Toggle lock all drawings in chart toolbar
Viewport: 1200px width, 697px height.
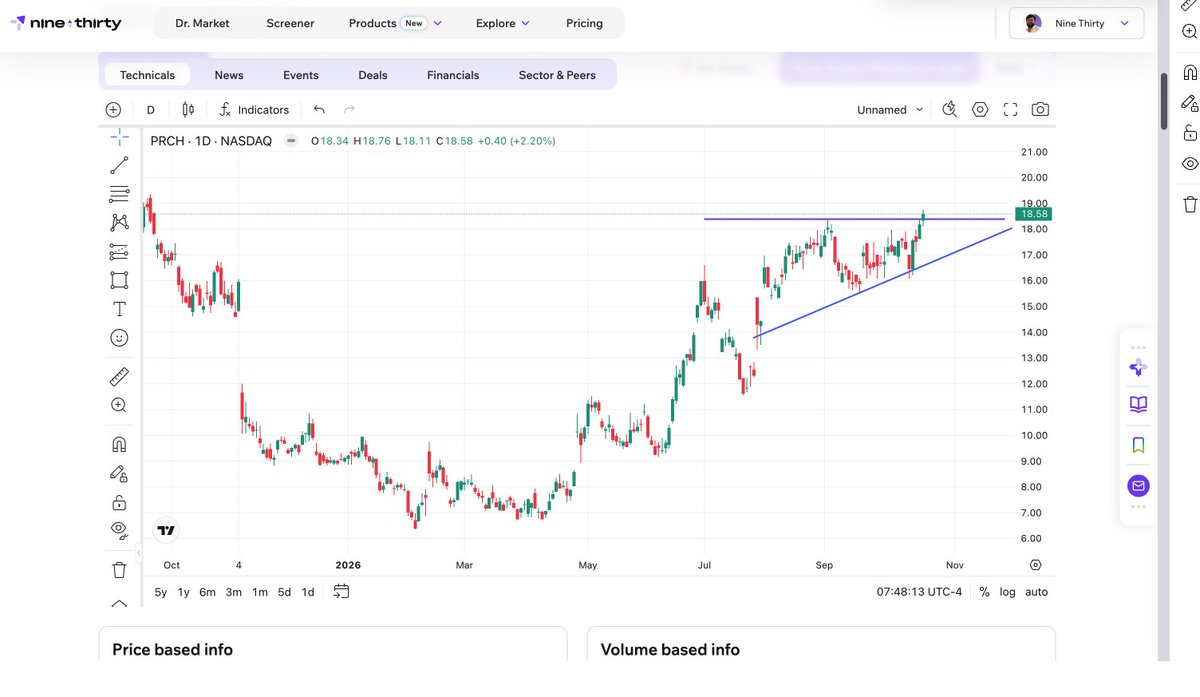point(119,502)
